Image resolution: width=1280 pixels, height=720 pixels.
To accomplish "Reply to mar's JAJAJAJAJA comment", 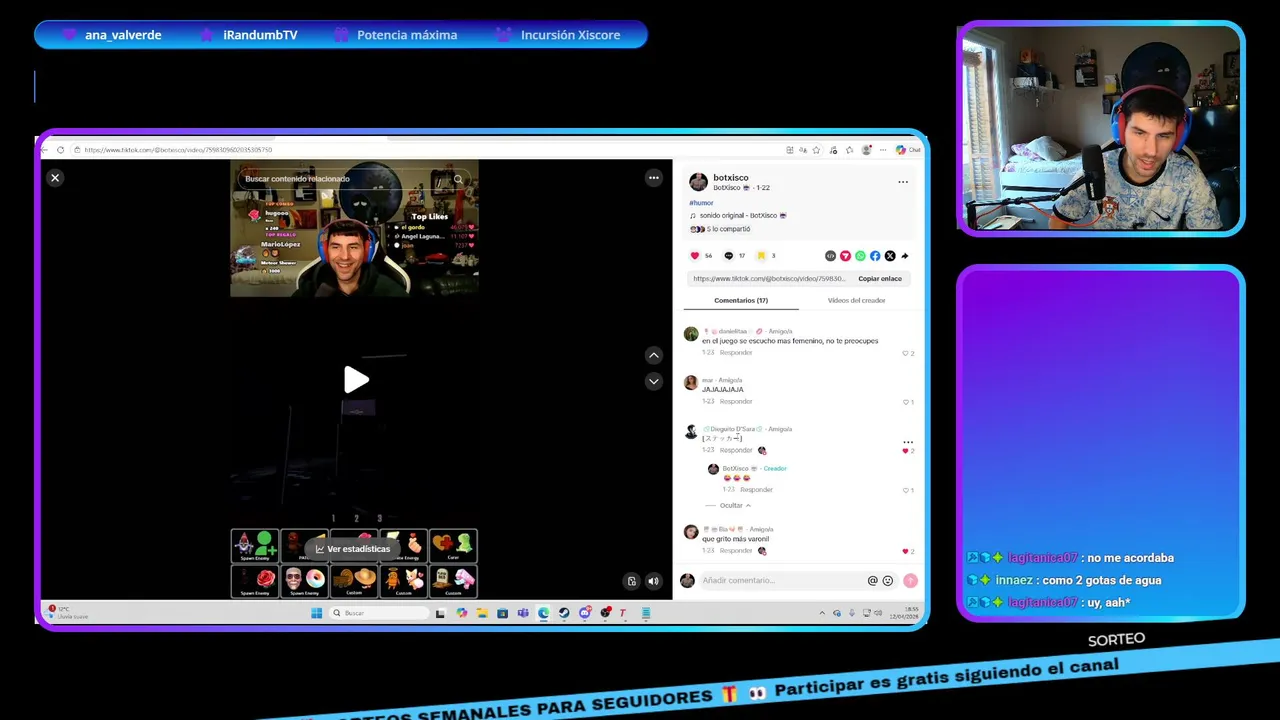I will coord(736,402).
